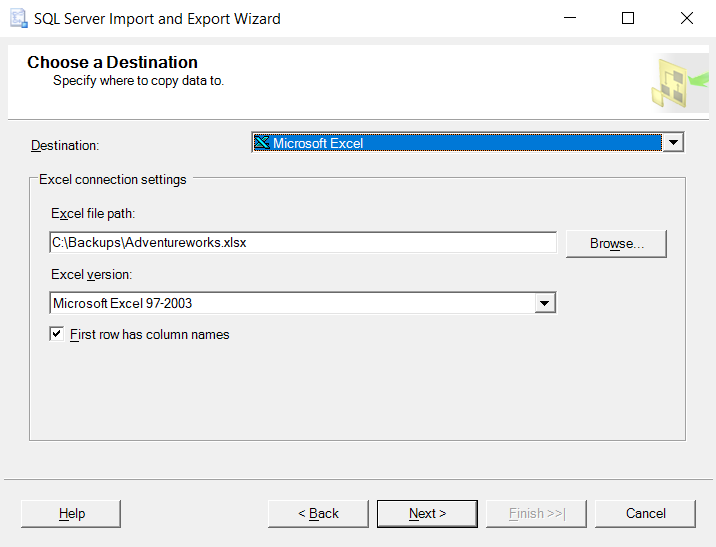The width and height of the screenshot is (716, 547).
Task: Click the Microsoft Excel 97-2003 version field
Action: click(302, 303)
